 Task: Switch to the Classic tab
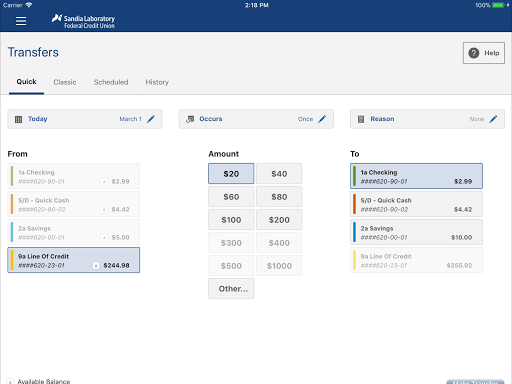(x=65, y=82)
